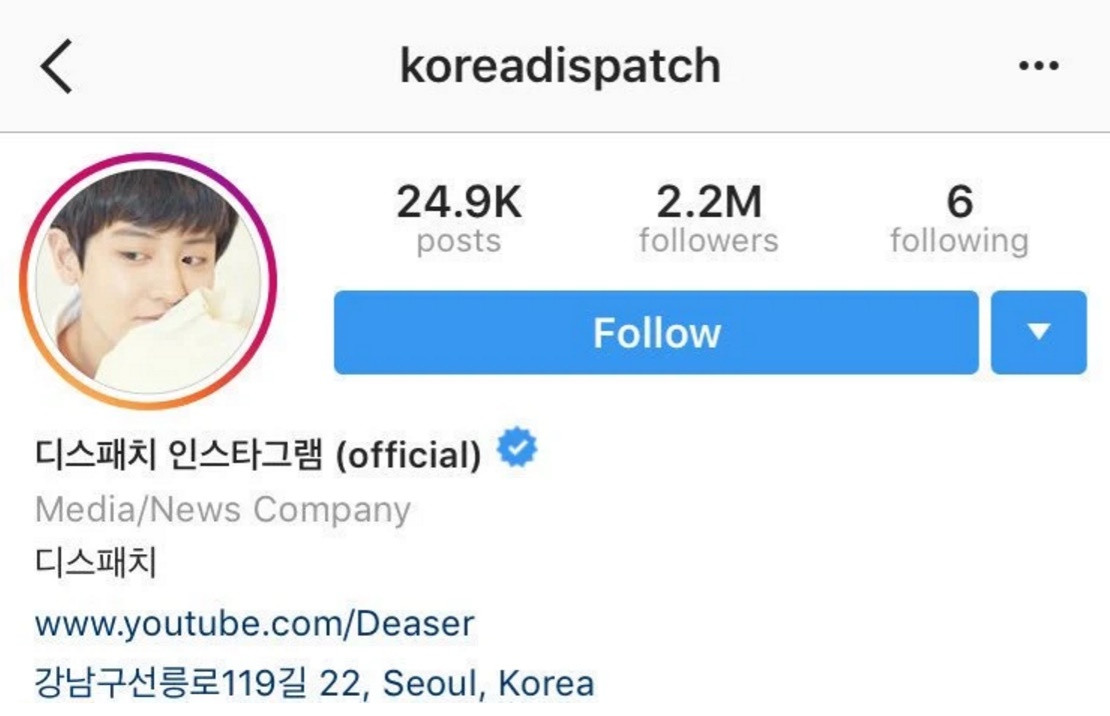This screenshot has width=1110, height=716.
Task: View the profile picture story
Action: click(149, 281)
